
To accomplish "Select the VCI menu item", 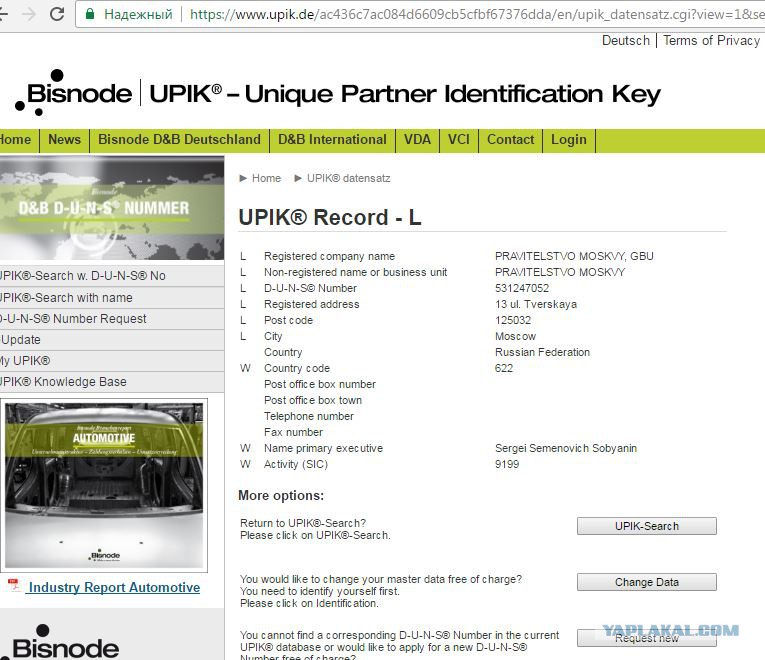I will [x=459, y=140].
